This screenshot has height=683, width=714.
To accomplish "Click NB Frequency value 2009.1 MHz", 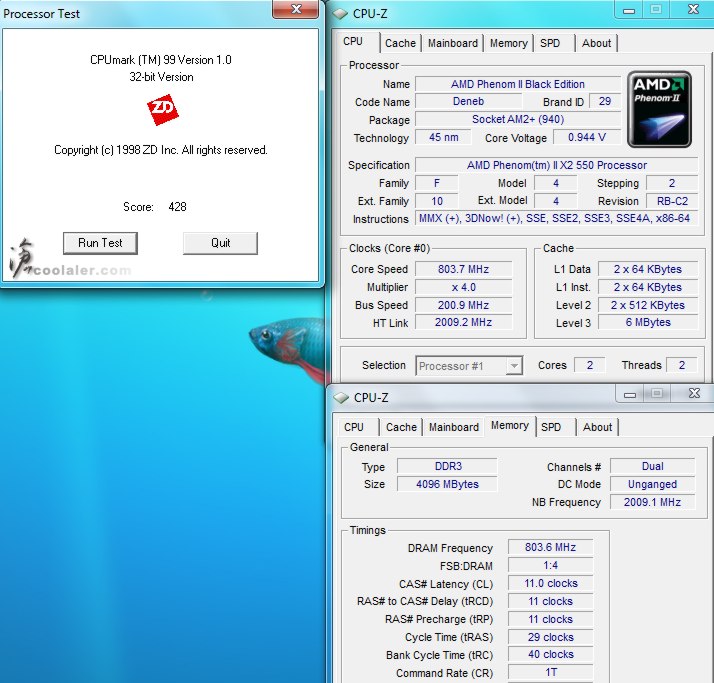I will point(653,502).
